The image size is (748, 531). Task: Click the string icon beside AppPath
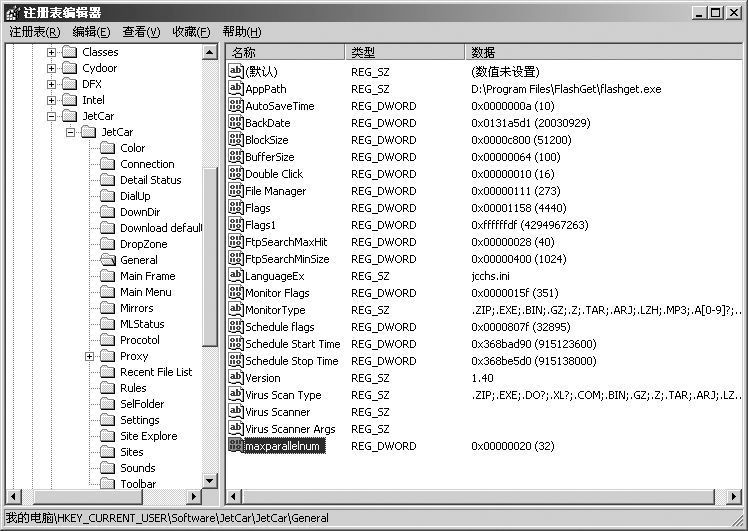tap(236, 89)
